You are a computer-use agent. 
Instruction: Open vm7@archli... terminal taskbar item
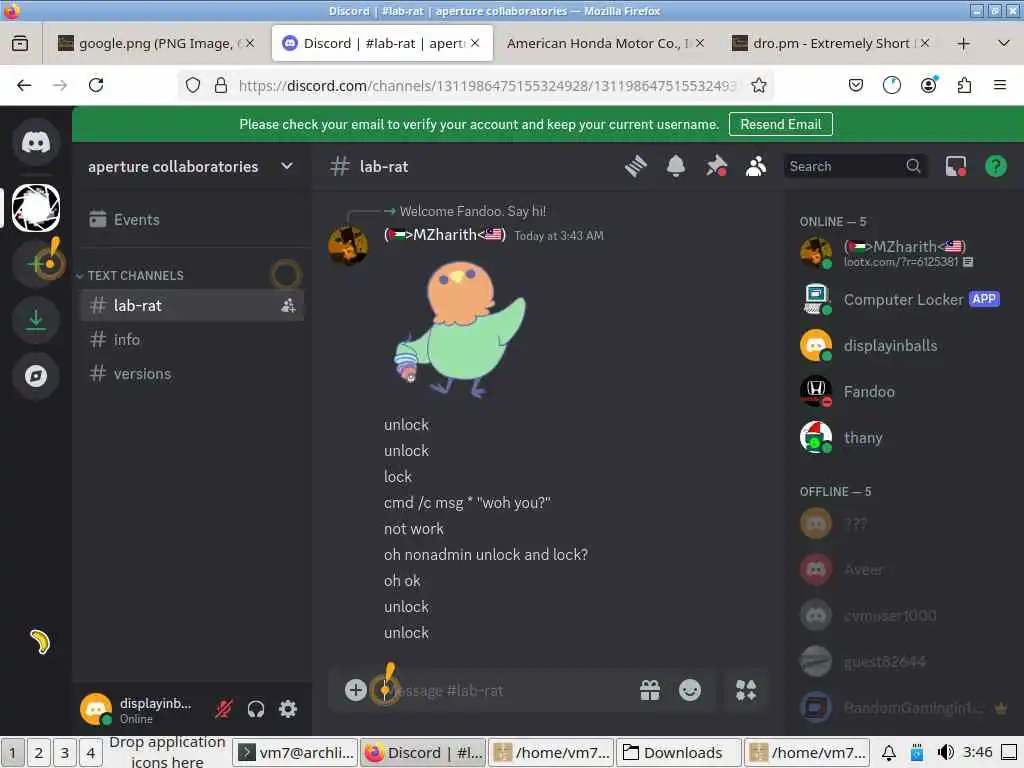click(x=296, y=753)
